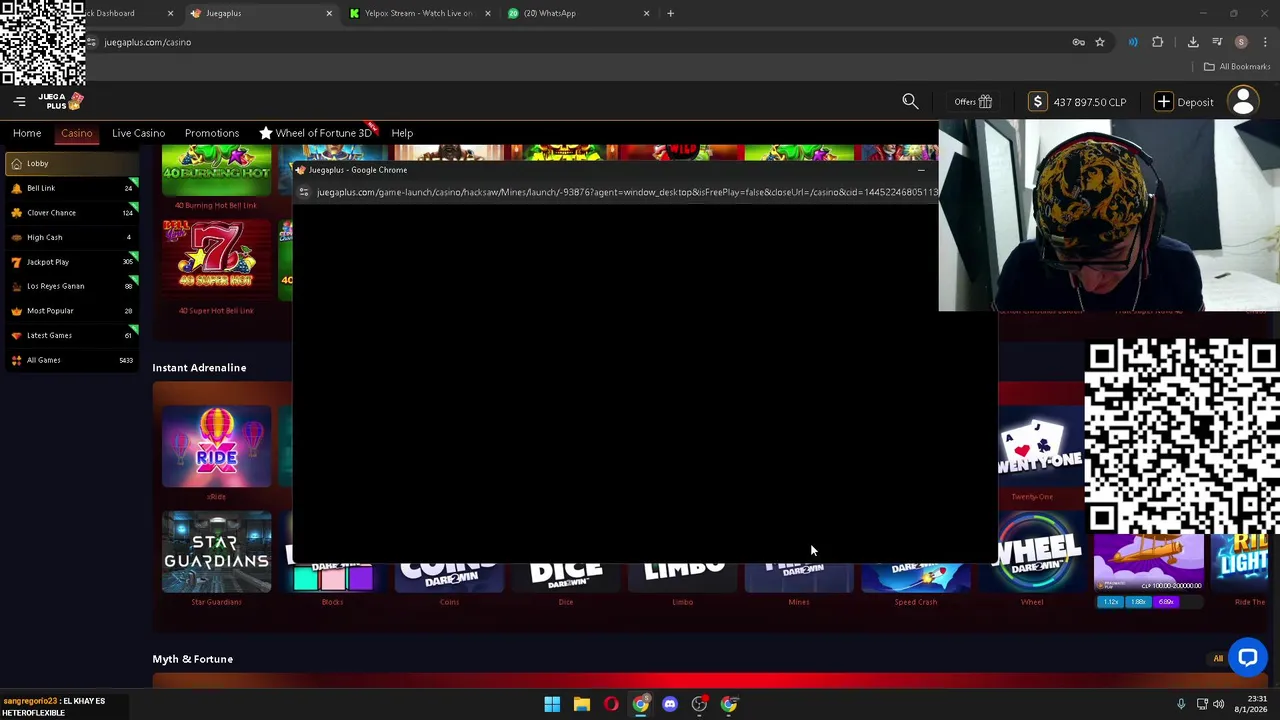
Task: Open the Help menu item
Action: [402, 133]
